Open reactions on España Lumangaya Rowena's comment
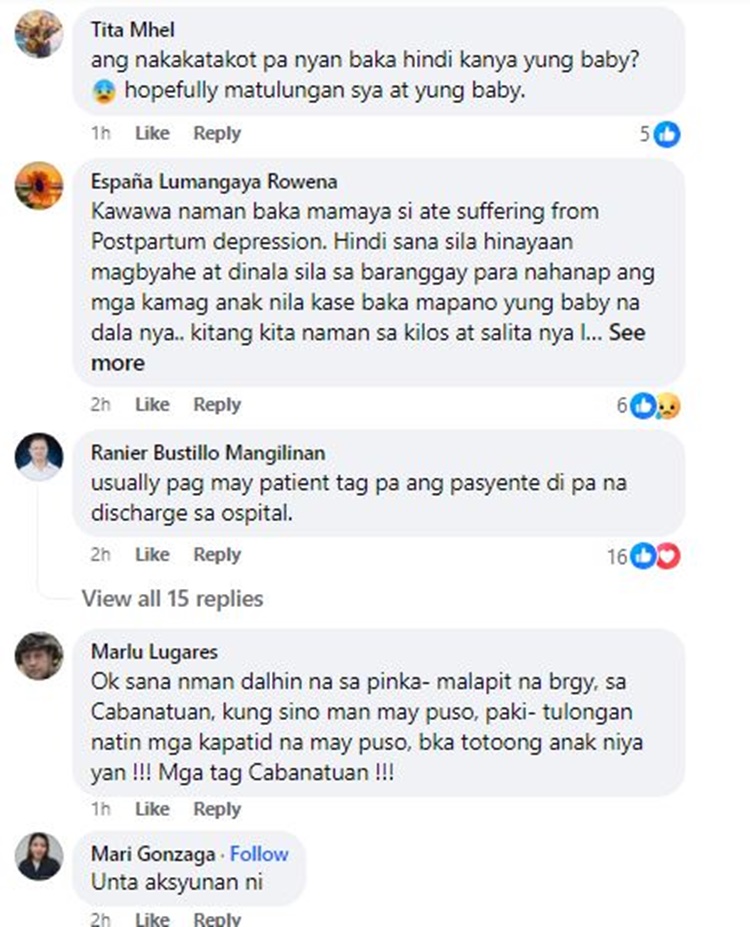Viewport: 750px width, 927px height. click(648, 406)
